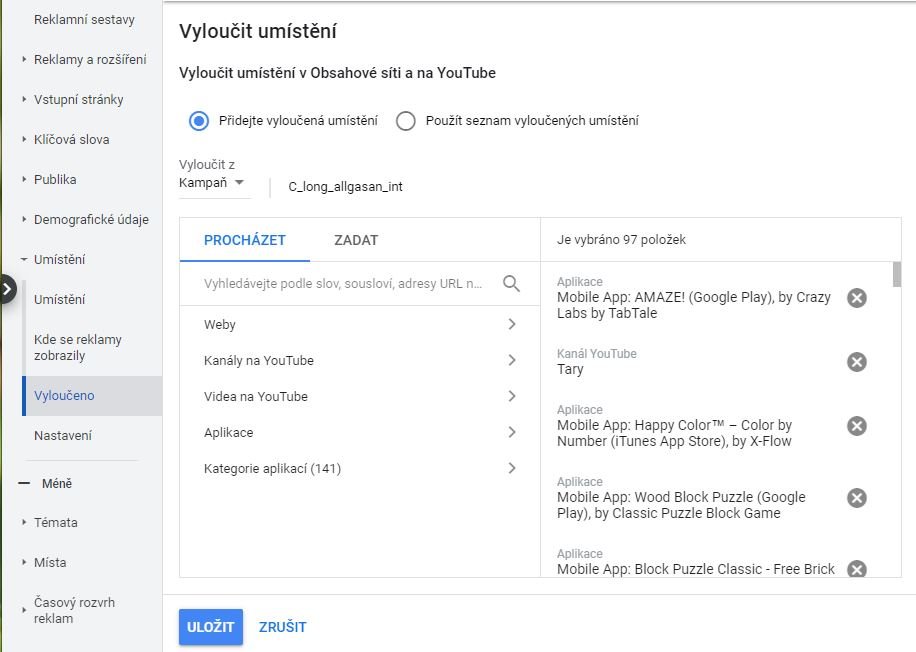Screen dimensions: 916x652
Task: Expand Místa section
Action: tap(24, 563)
